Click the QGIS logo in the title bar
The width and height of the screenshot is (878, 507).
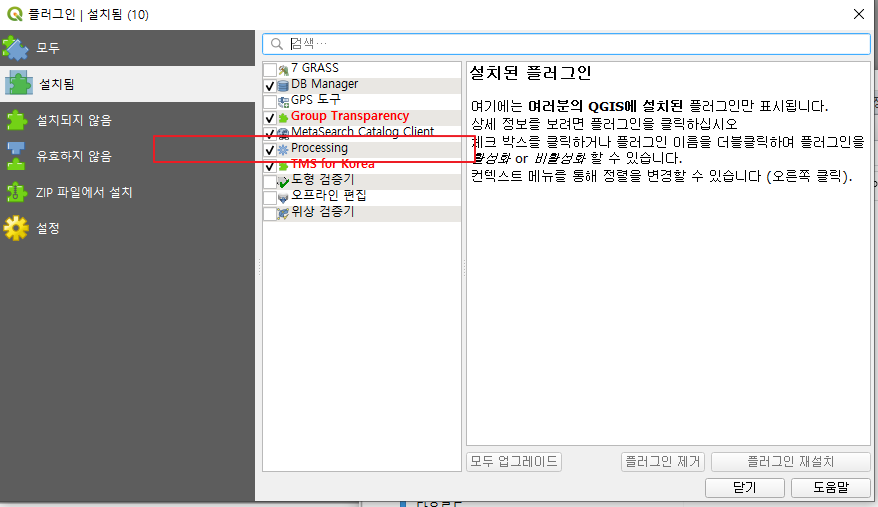point(15,14)
